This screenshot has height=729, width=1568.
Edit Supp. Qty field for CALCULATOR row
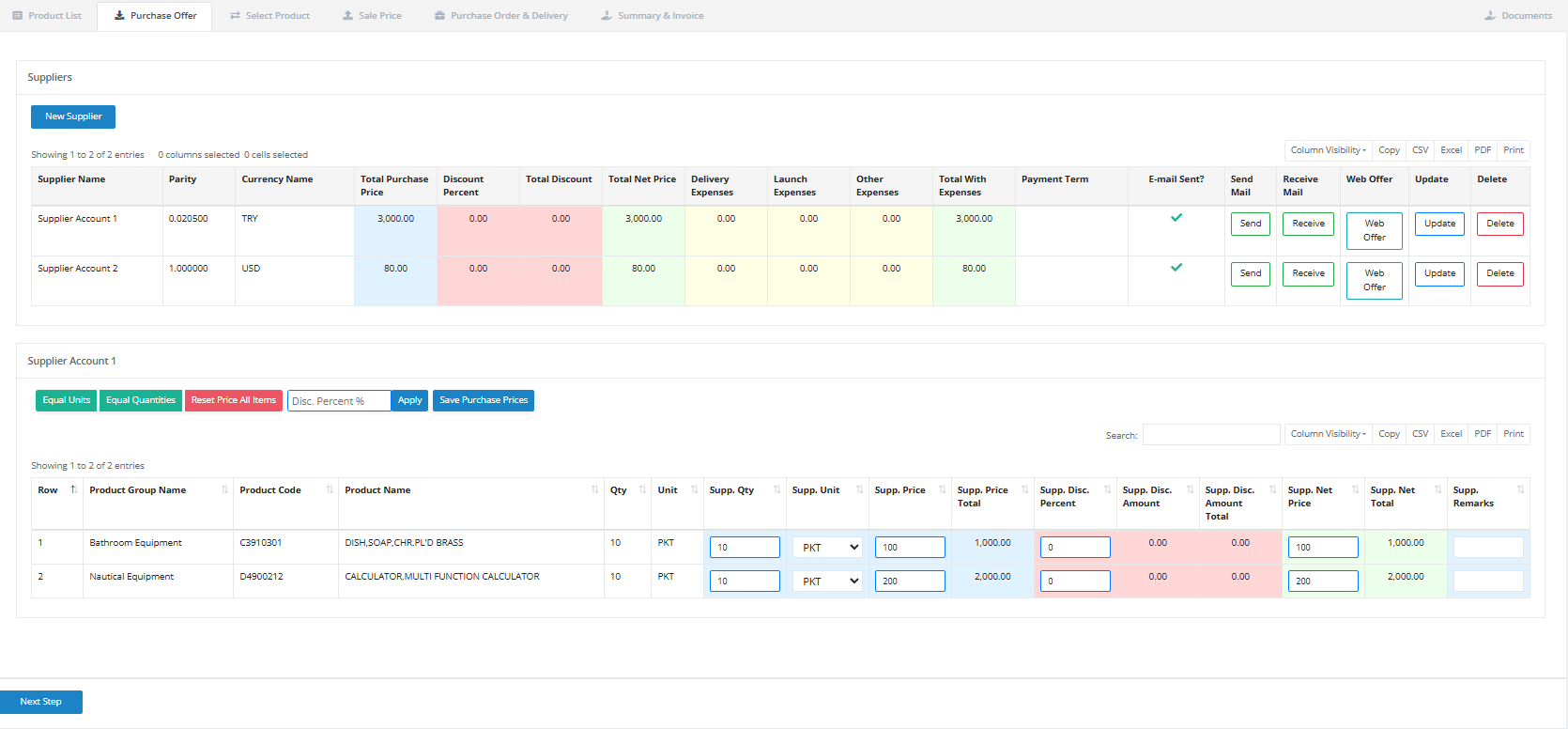point(745,582)
